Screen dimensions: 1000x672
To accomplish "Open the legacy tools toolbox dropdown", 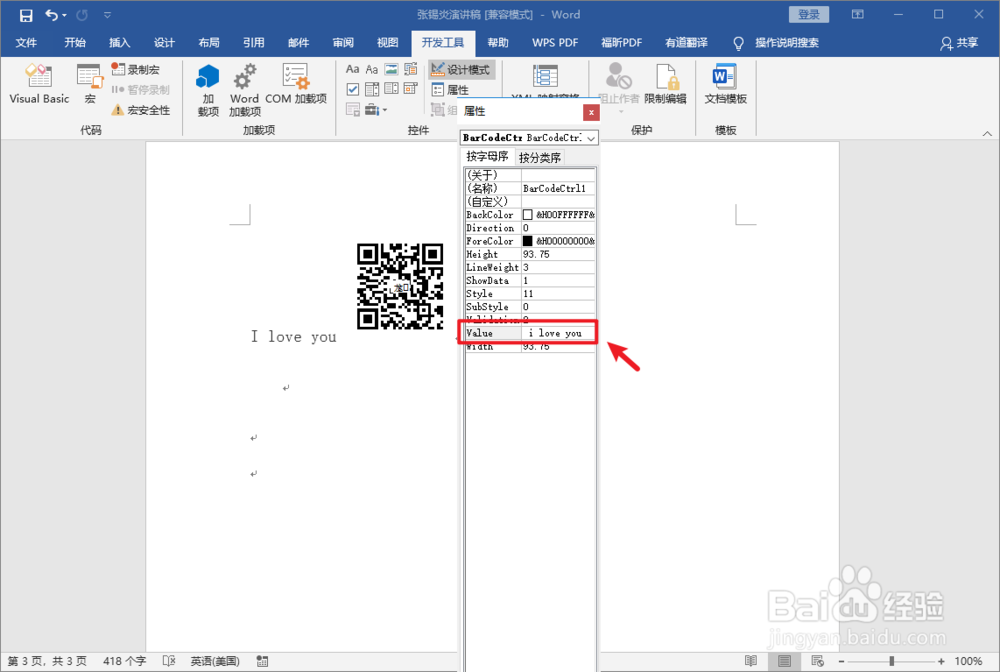I will click(x=376, y=110).
